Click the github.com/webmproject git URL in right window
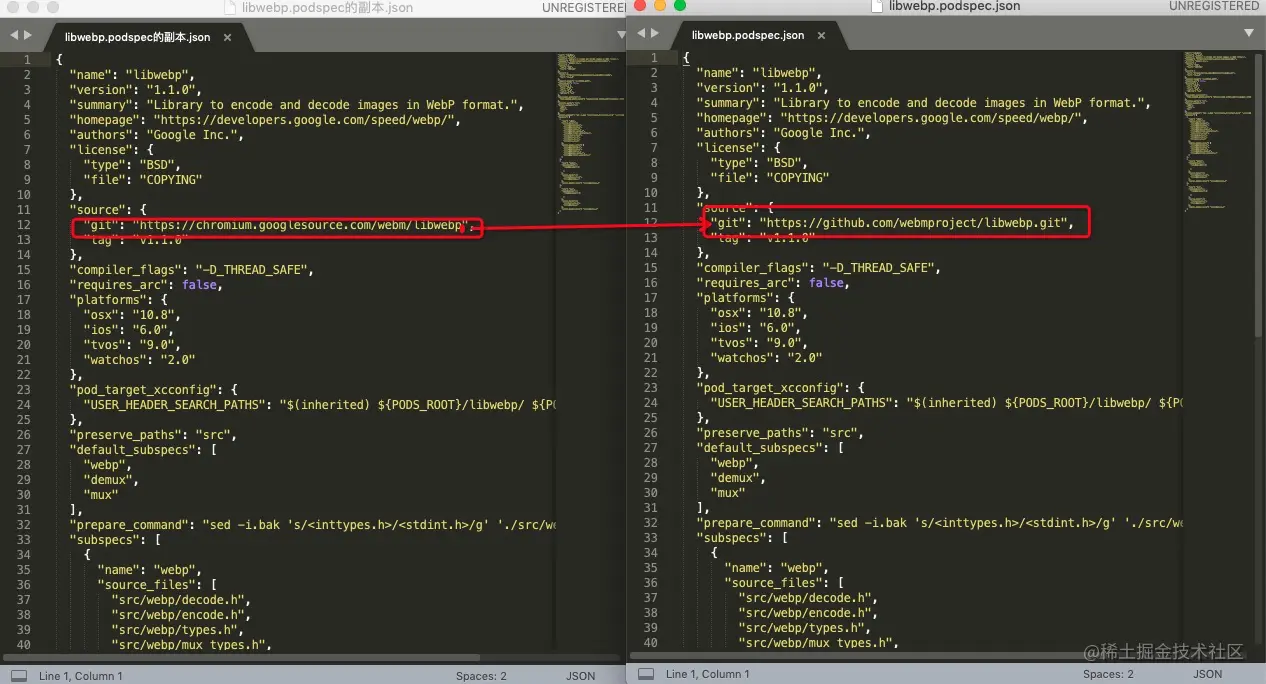This screenshot has height=684, width=1266. point(915,222)
